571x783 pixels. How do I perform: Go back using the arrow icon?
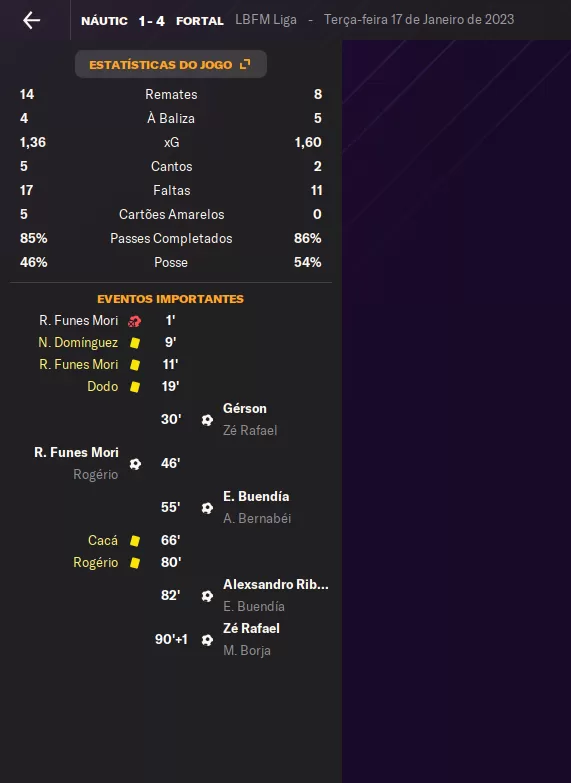pyautogui.click(x=31, y=20)
